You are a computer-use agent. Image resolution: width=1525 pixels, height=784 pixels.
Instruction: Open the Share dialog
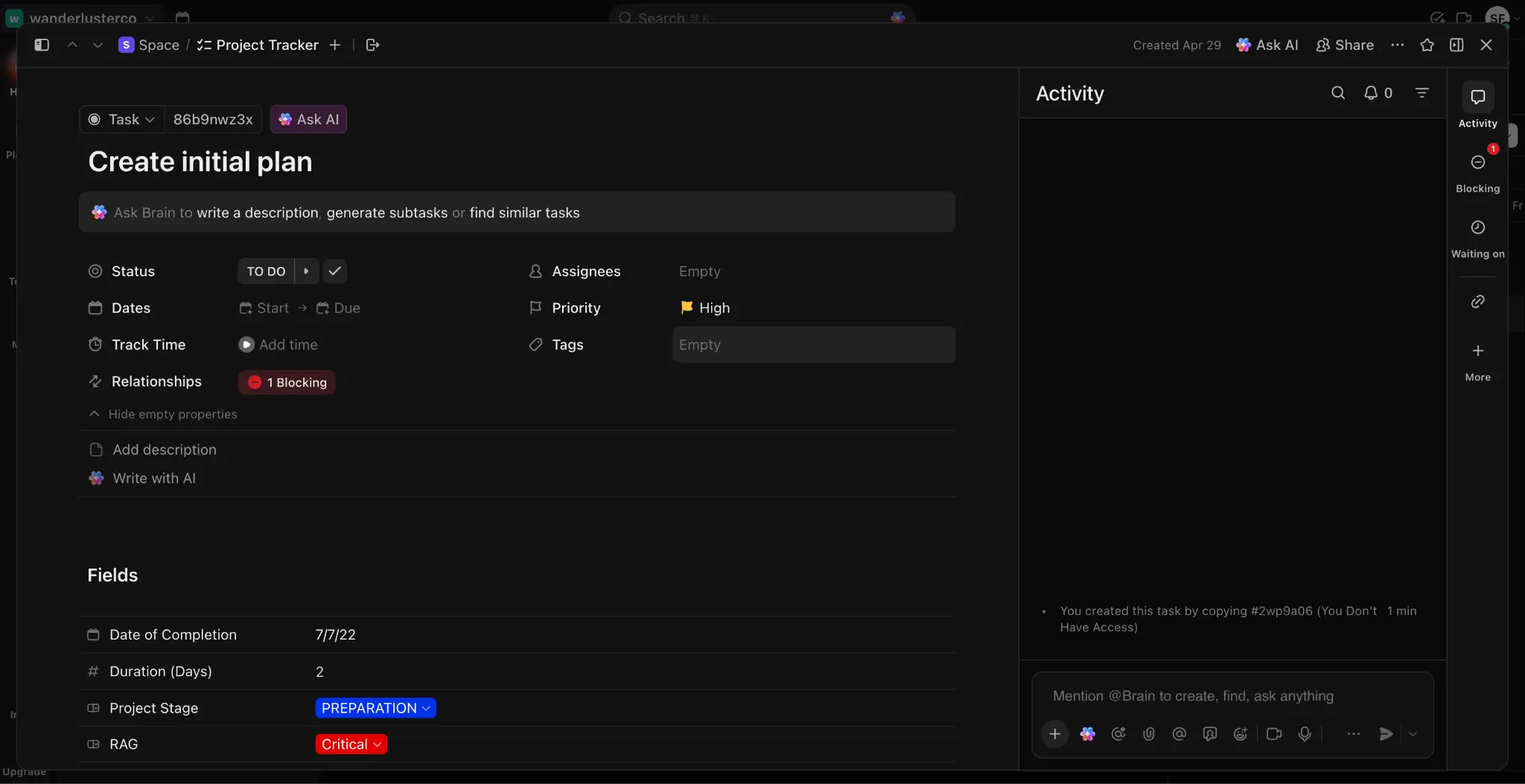click(1345, 45)
